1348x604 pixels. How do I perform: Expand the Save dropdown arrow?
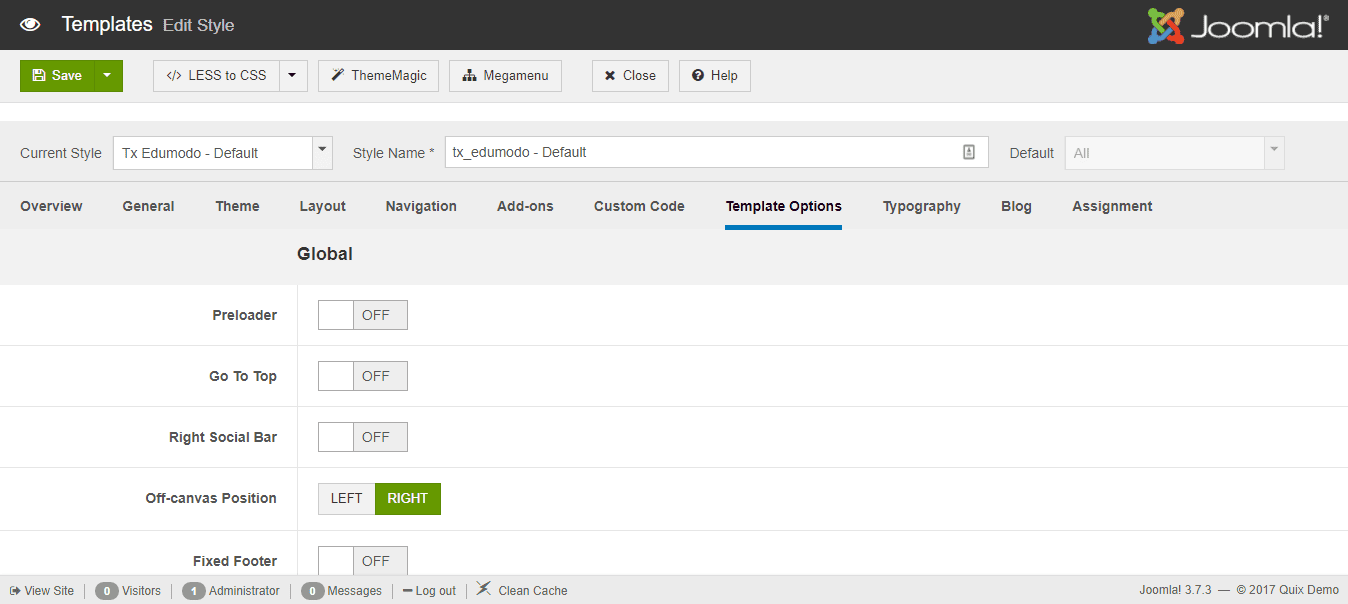[108, 75]
